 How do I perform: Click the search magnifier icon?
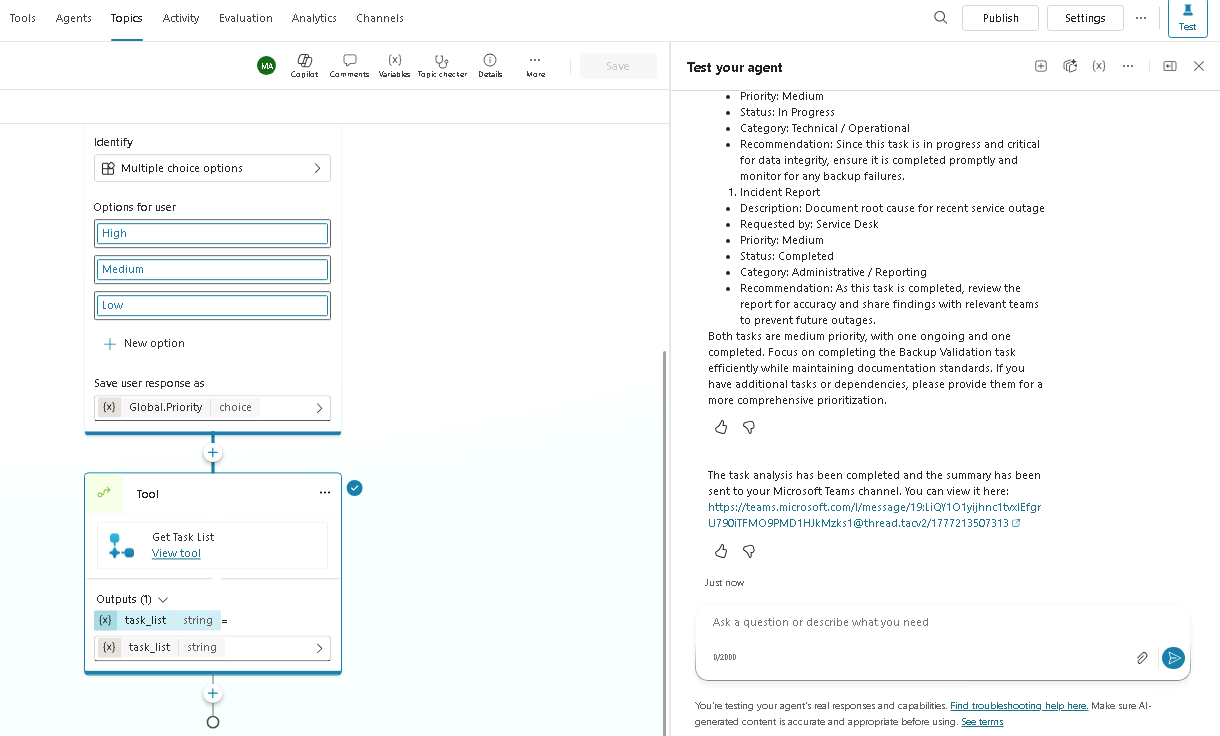pos(940,18)
